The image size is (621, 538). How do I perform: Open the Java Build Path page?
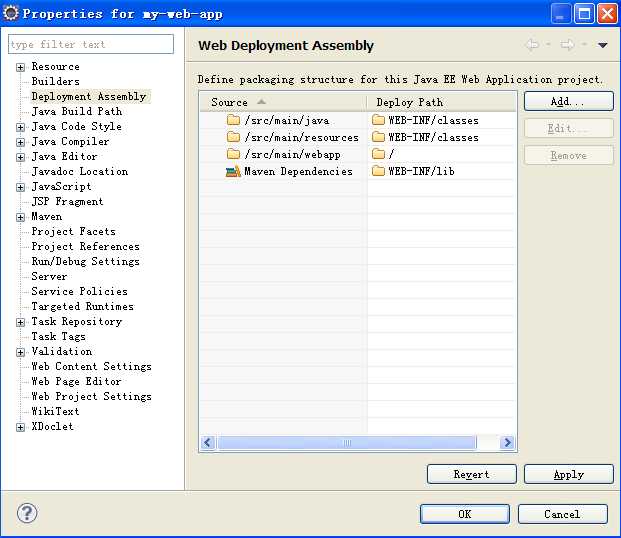click(76, 111)
